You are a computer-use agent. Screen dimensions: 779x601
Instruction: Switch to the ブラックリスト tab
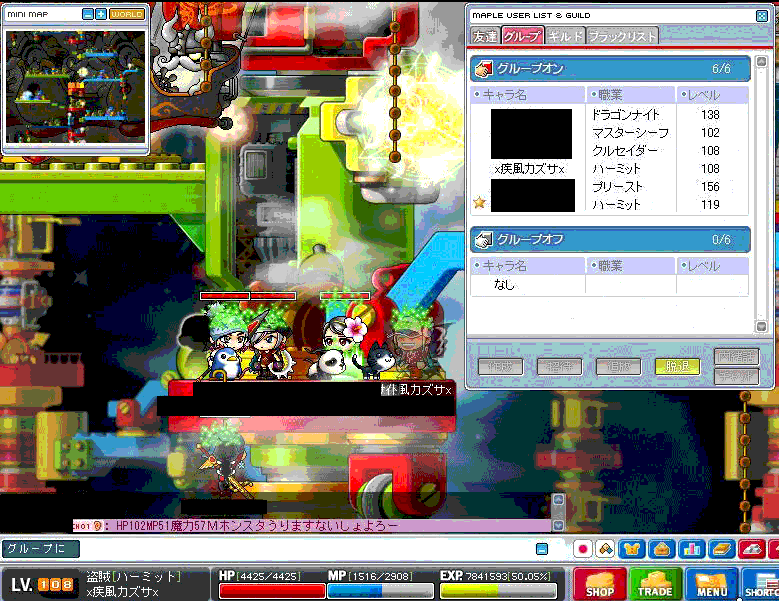click(623, 36)
